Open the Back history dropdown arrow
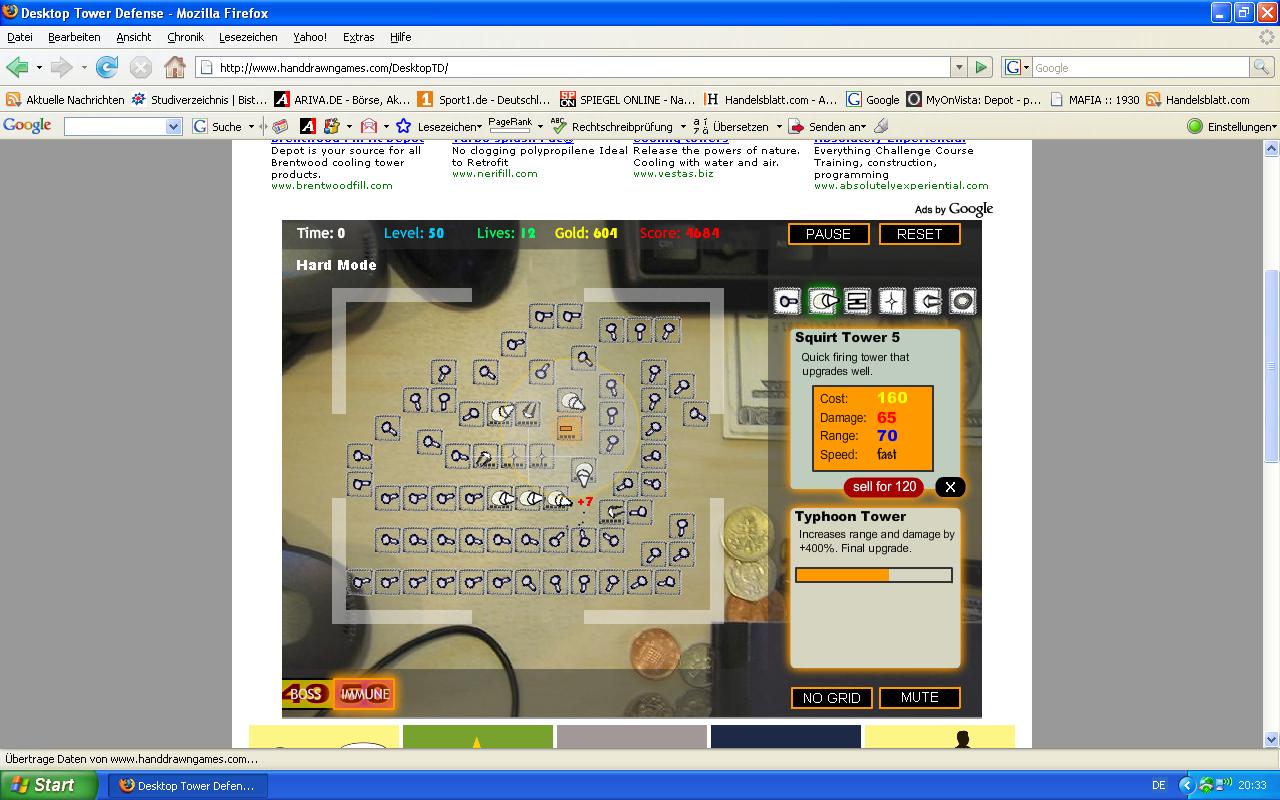Viewport: 1280px width, 800px height. point(39,68)
